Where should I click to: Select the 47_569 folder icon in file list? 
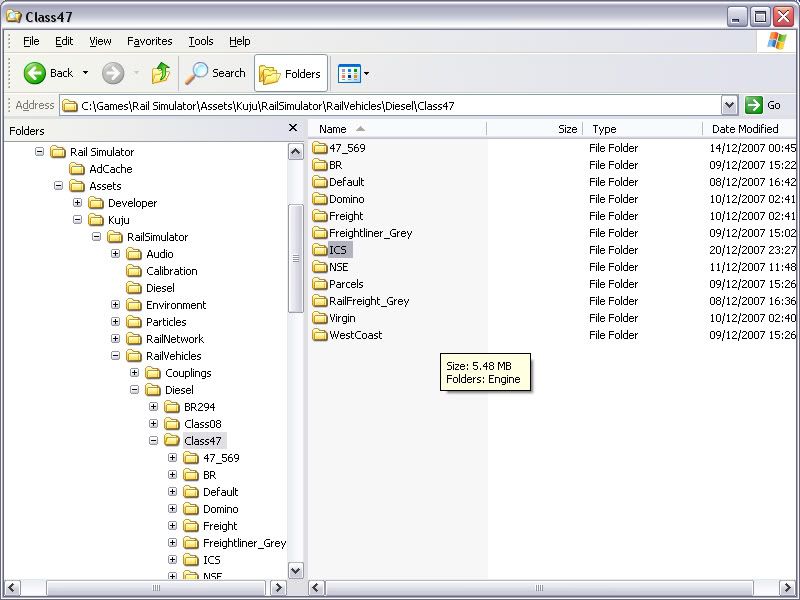pyautogui.click(x=320, y=148)
